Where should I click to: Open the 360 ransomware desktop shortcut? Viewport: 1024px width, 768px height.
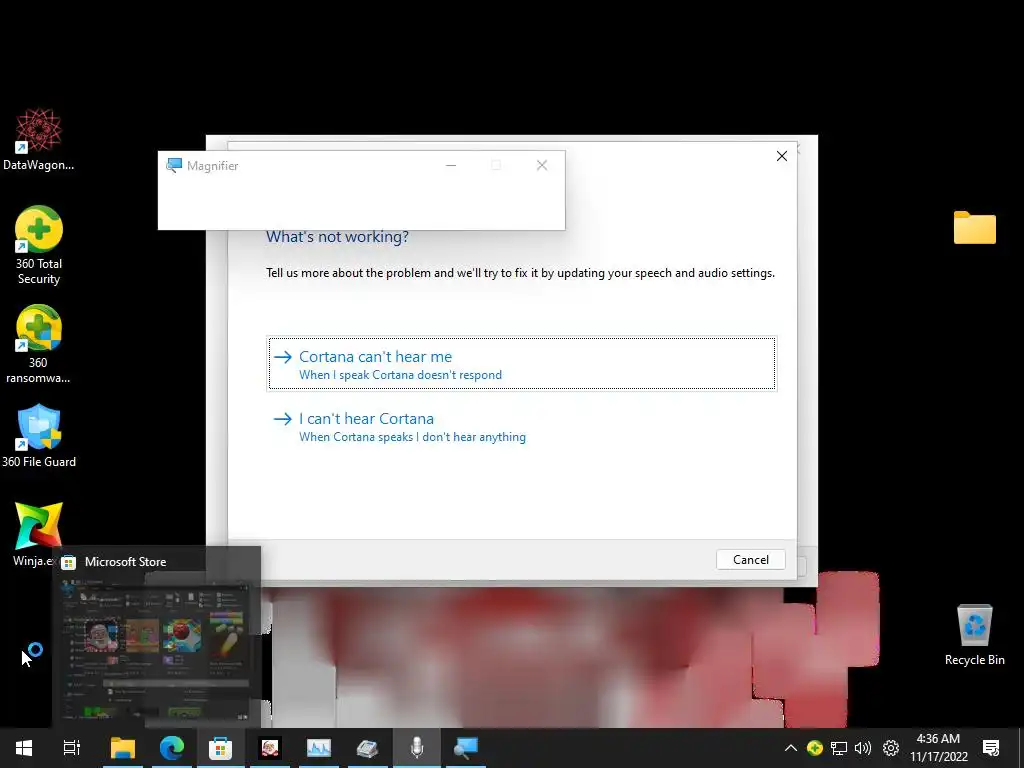(39, 344)
